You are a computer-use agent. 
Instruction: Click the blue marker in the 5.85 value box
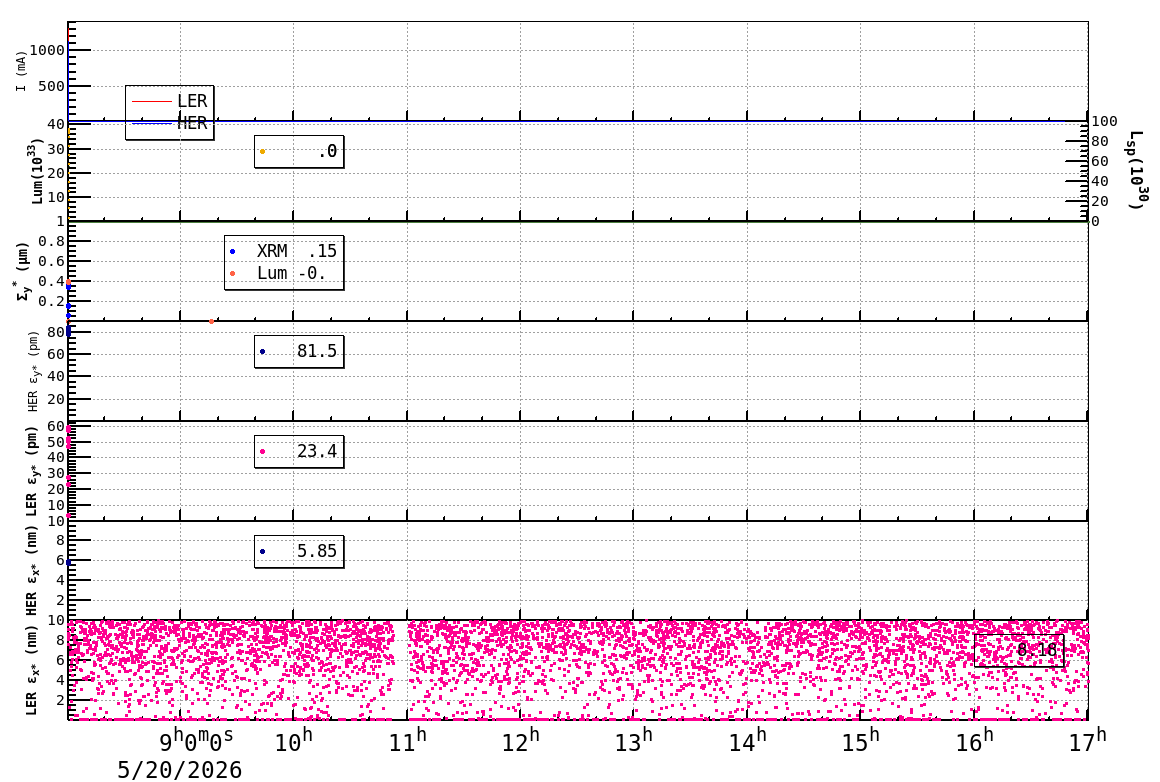263,551
